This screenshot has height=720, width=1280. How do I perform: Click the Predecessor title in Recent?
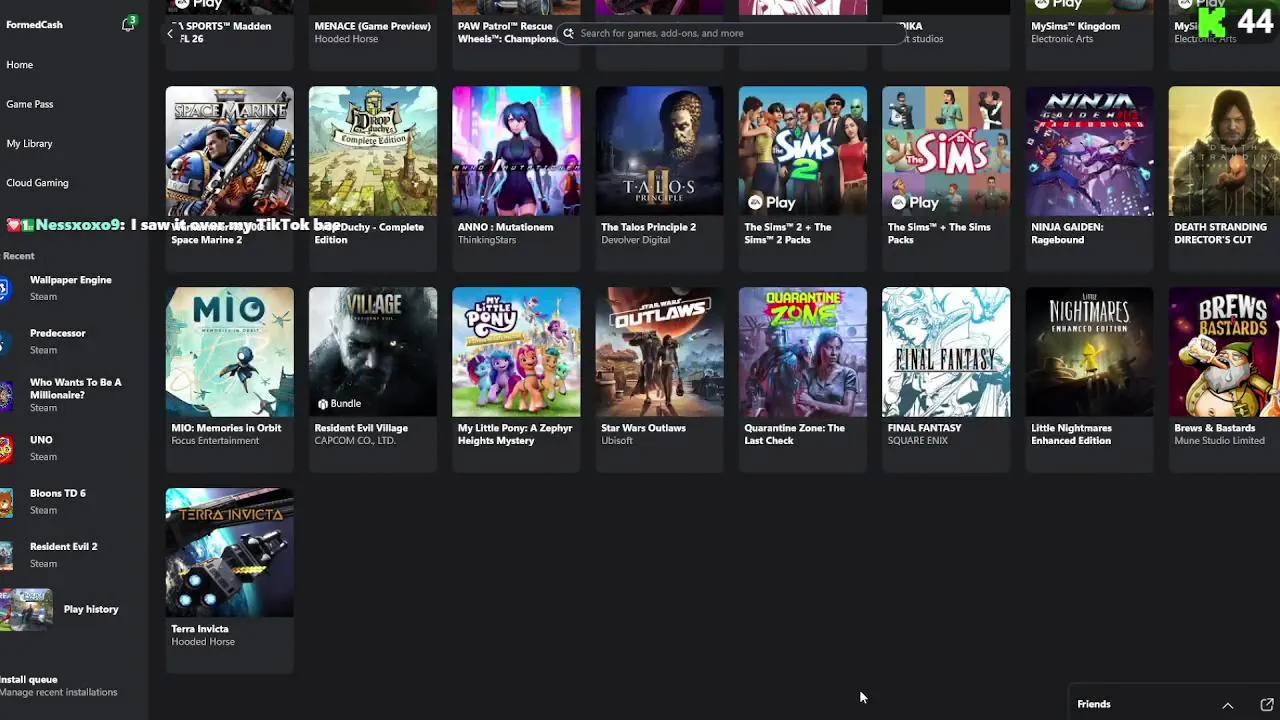[x=58, y=333]
